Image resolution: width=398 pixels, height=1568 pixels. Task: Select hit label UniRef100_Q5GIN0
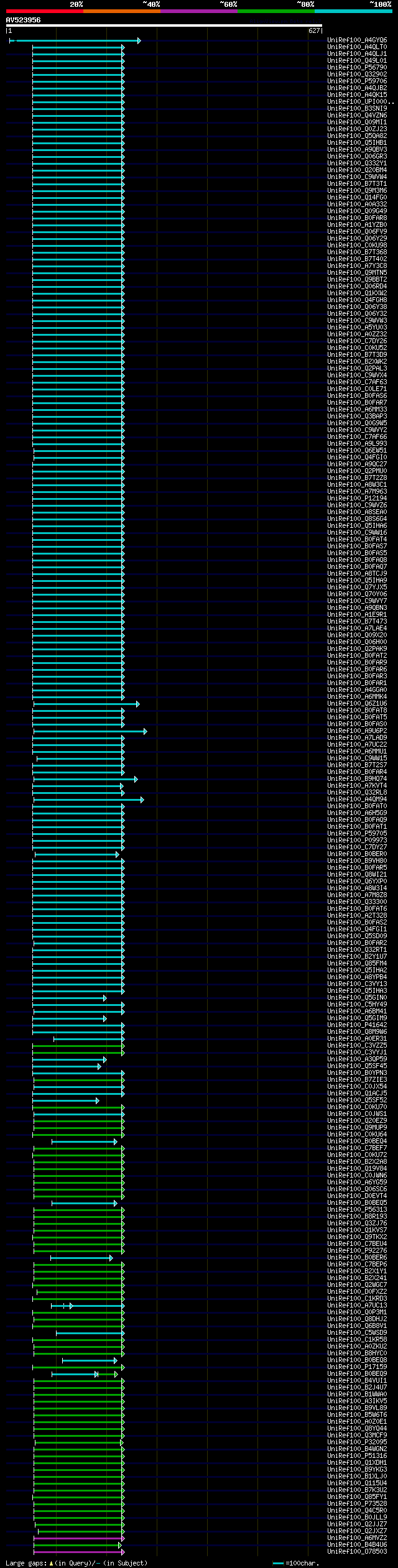pos(357,997)
